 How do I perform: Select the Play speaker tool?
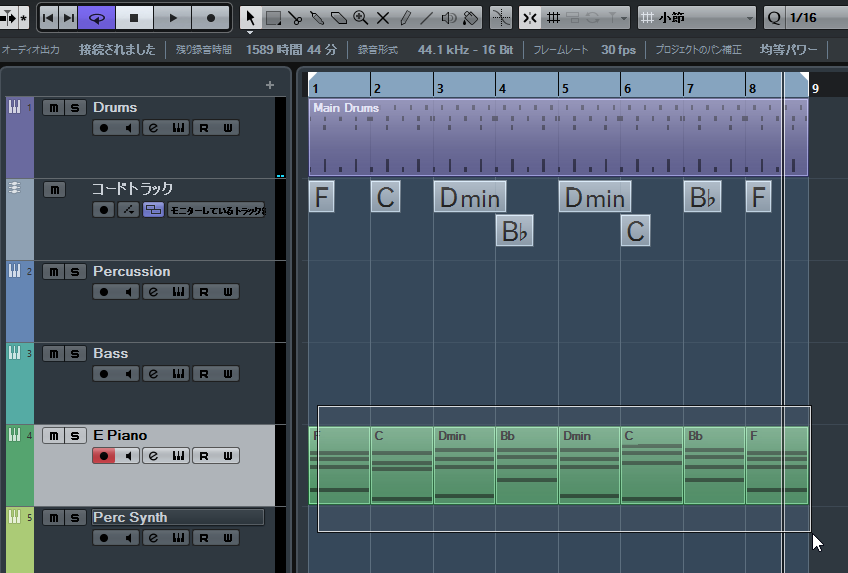click(x=448, y=18)
